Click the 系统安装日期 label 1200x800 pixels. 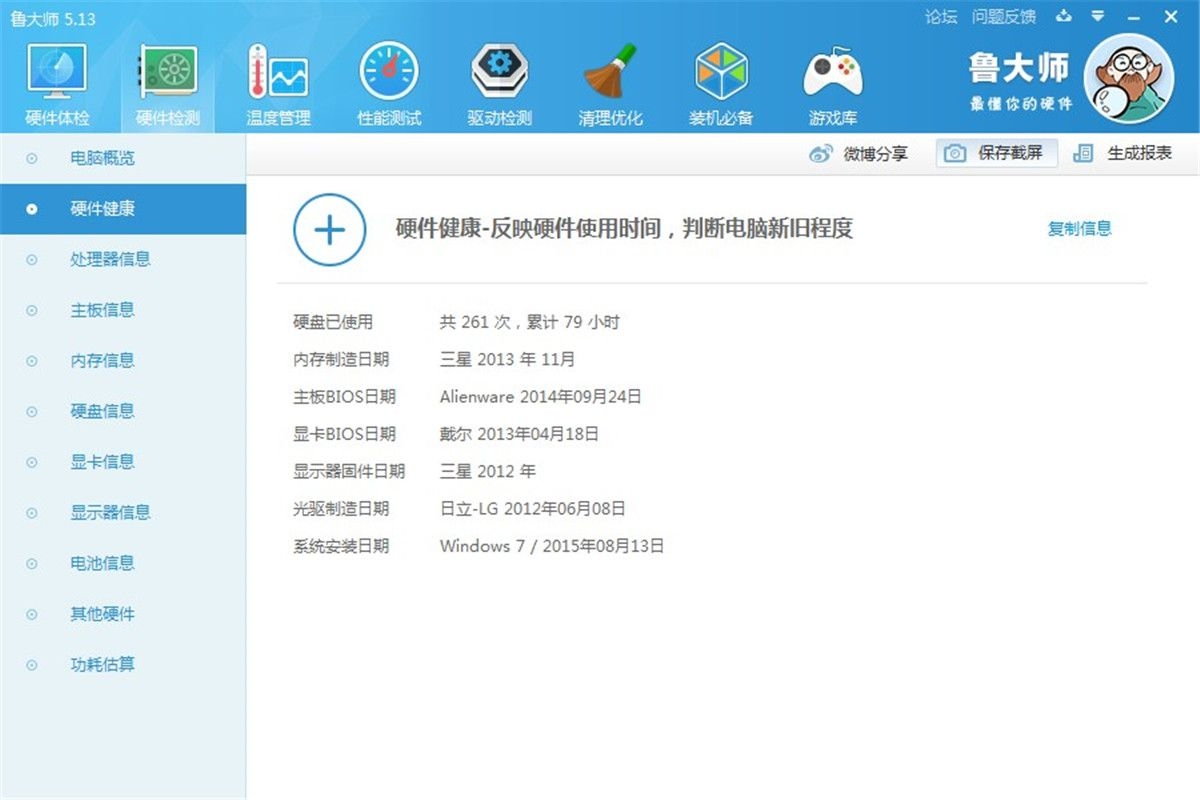pyautogui.click(x=341, y=546)
